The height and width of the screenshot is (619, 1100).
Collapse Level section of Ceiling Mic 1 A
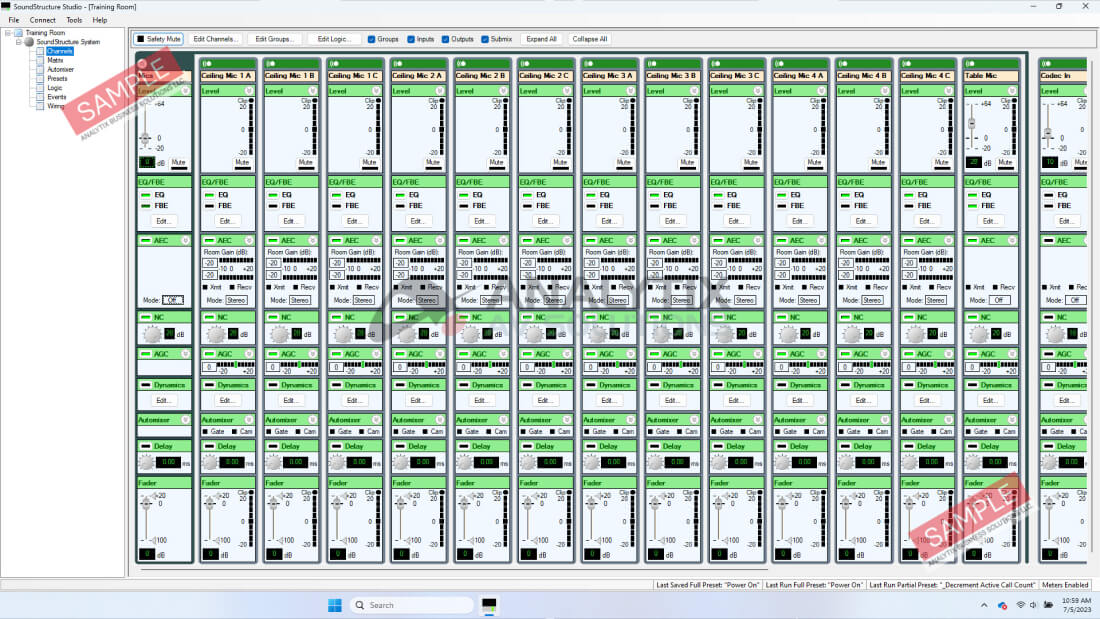[249, 91]
